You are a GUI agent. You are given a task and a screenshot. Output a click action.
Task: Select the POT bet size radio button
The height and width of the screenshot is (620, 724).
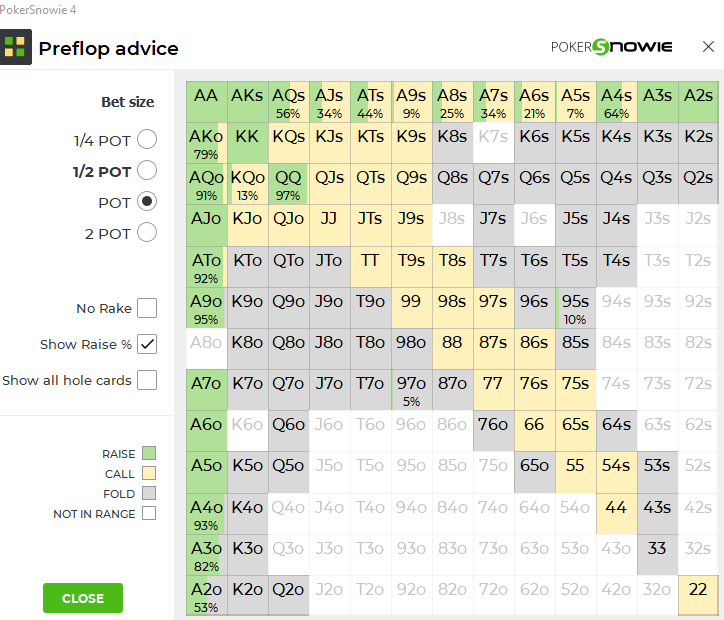(x=147, y=202)
